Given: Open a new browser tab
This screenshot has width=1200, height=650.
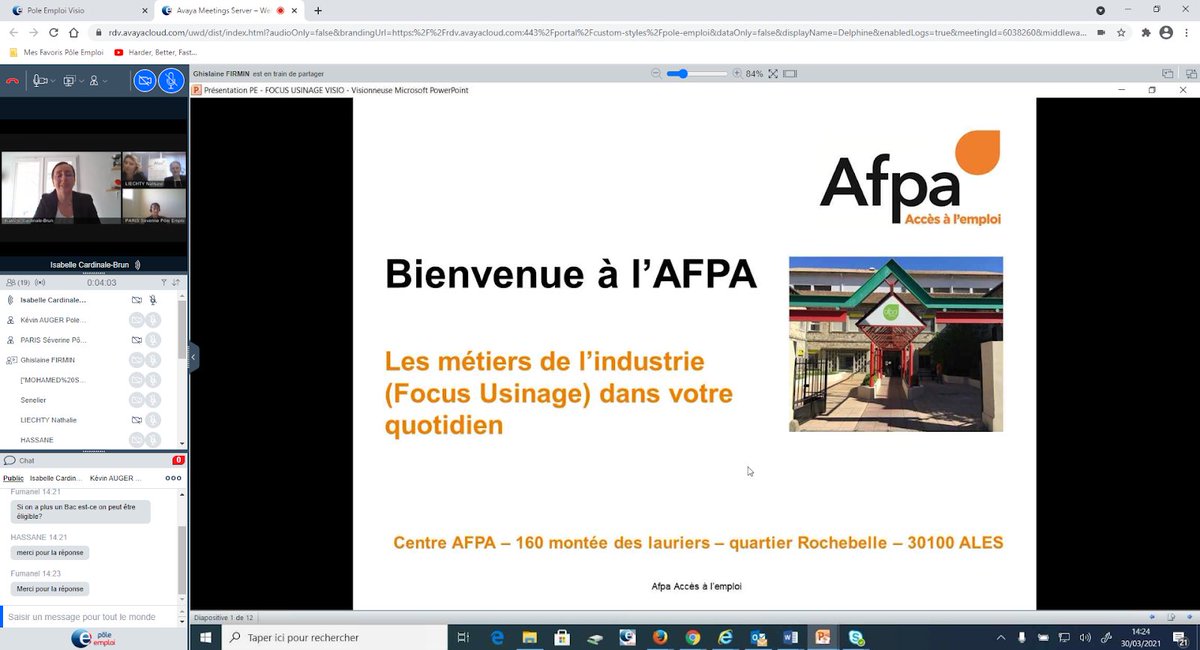Looking at the screenshot, I should pos(317,10).
